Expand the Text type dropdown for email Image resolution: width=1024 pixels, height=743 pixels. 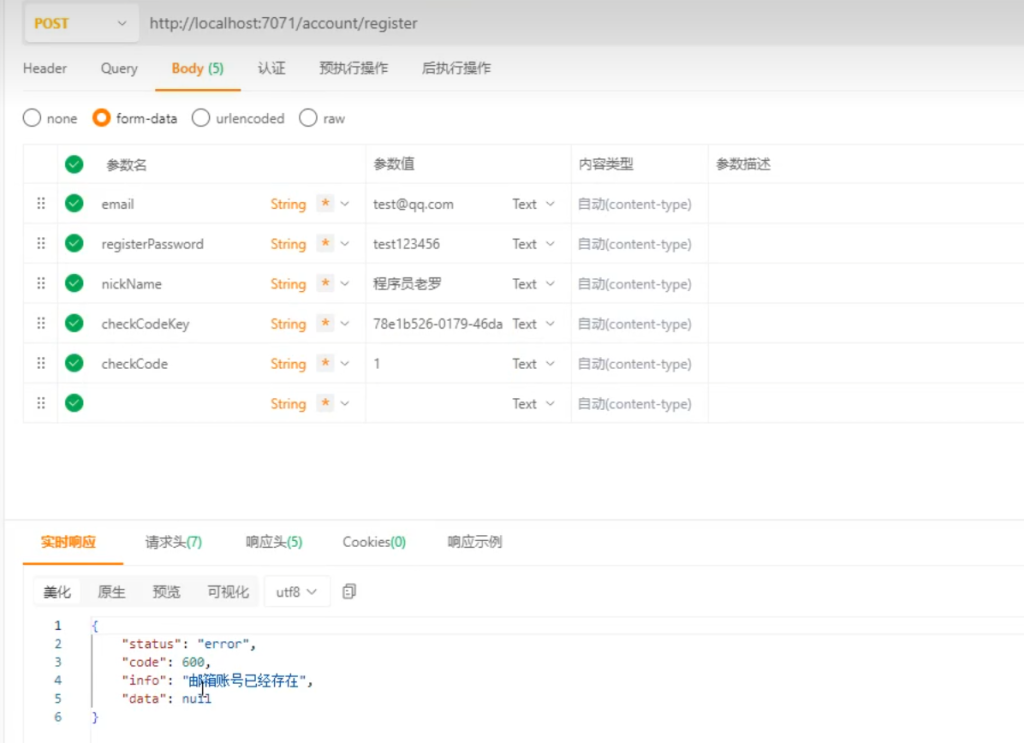point(533,204)
